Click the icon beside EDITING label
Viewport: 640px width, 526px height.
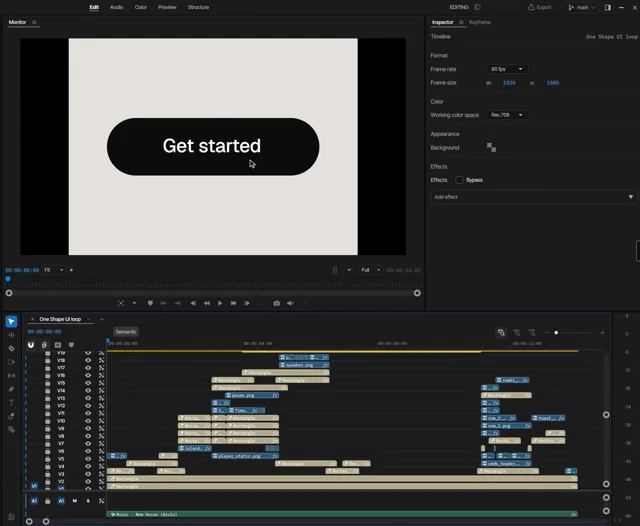[x=478, y=7]
